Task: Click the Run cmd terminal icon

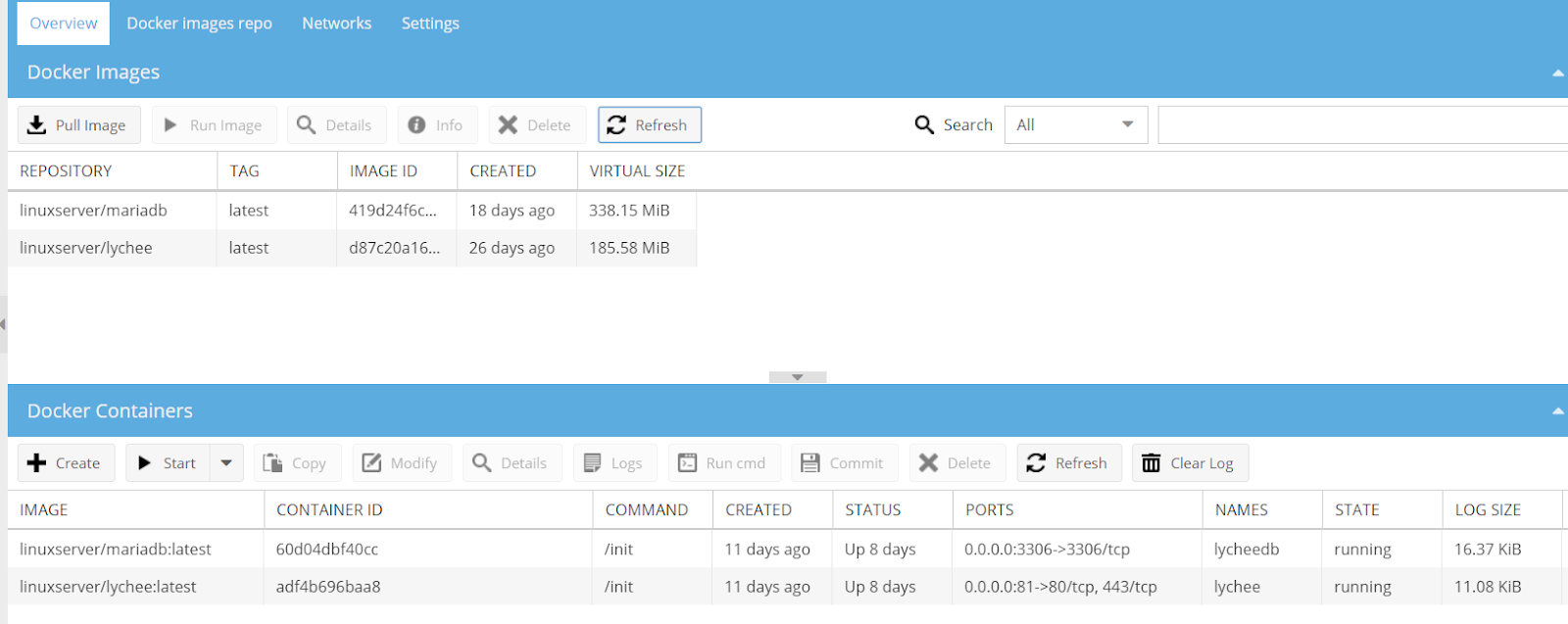Action: pos(687,463)
